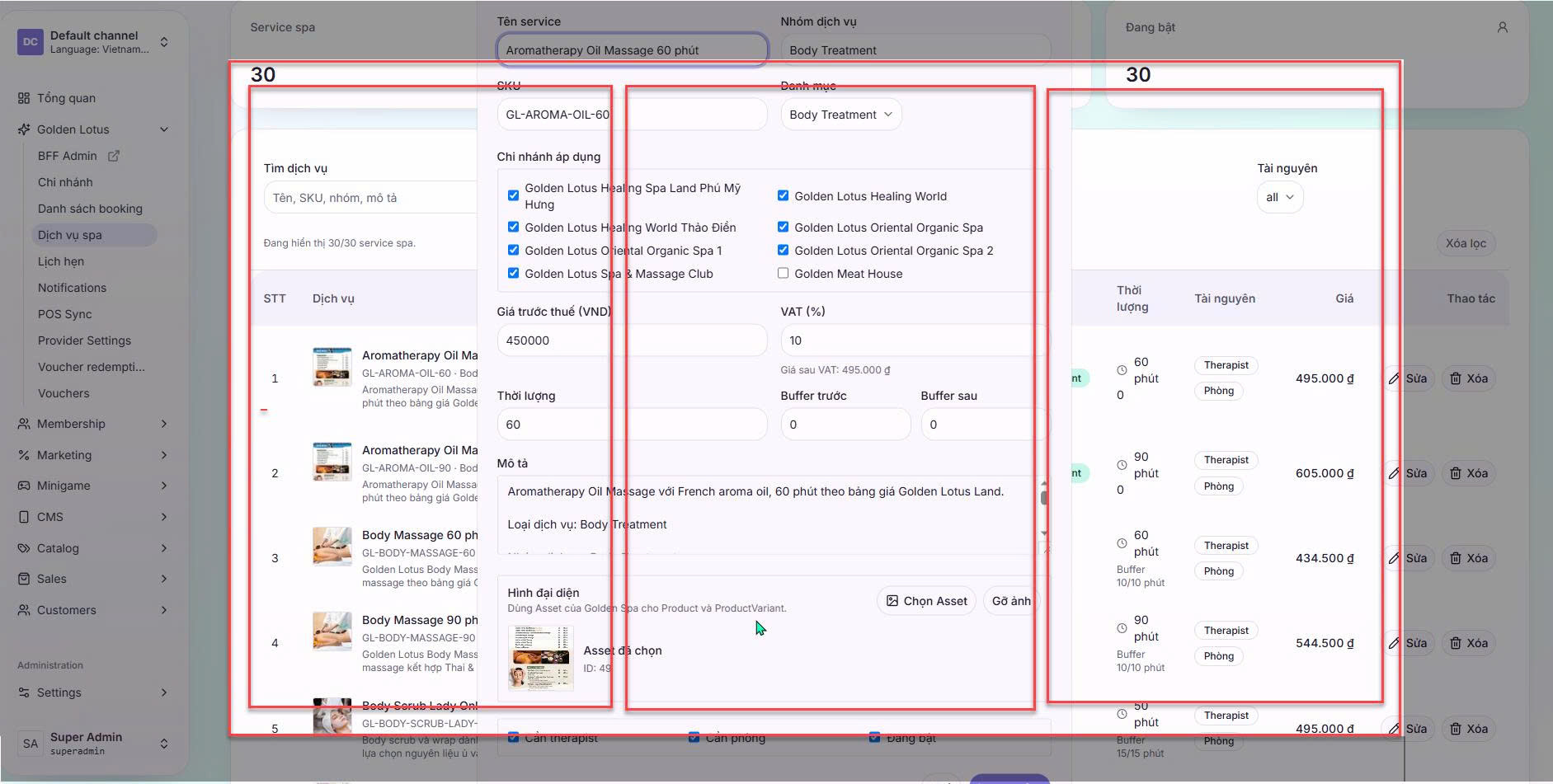
Task: Click the Tìm dịch vụ search box
Action: point(370,198)
